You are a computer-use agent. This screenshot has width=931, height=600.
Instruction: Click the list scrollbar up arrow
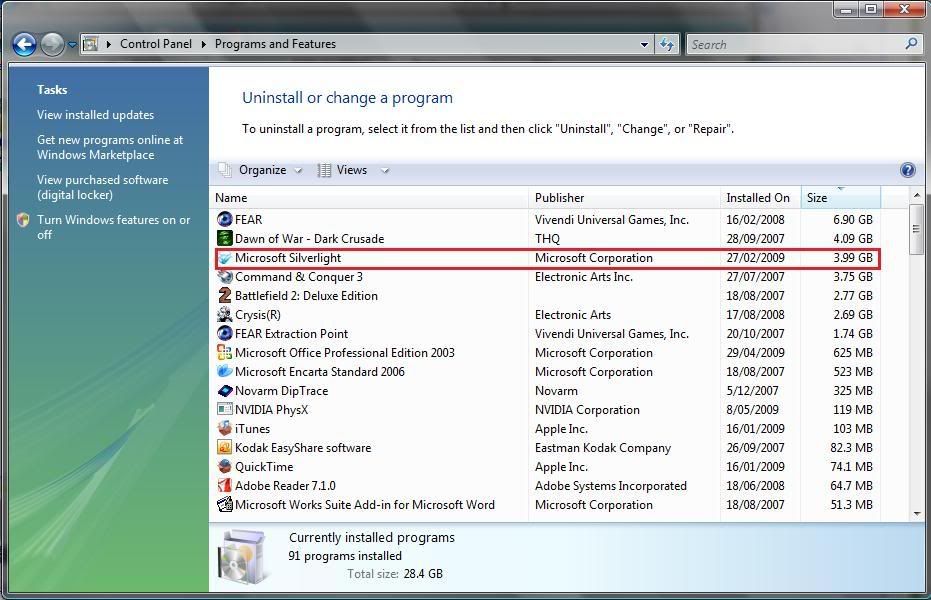tap(916, 195)
